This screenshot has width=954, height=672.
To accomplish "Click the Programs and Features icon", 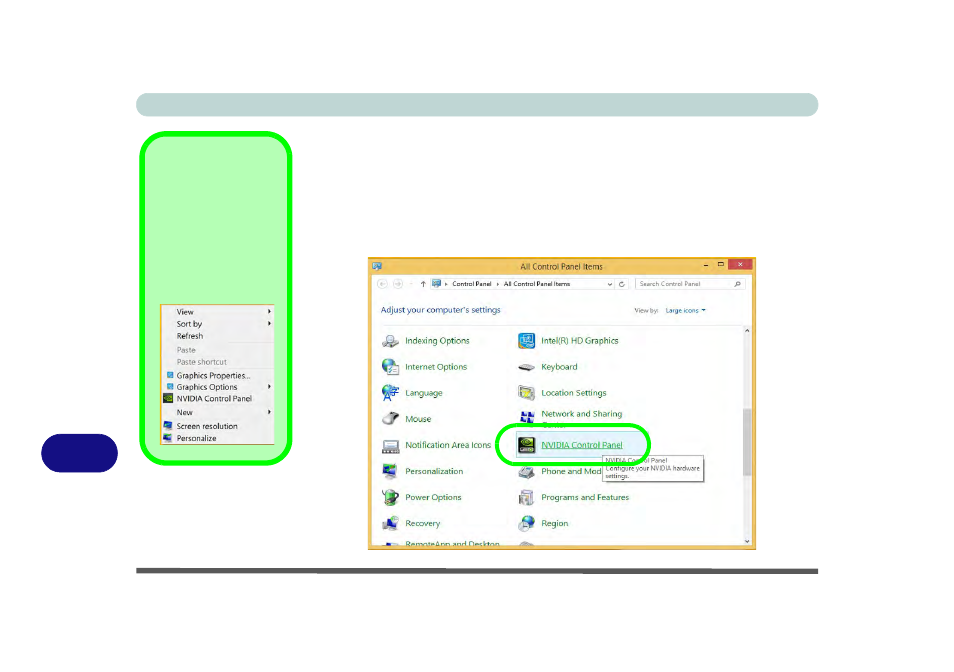I will pos(526,497).
